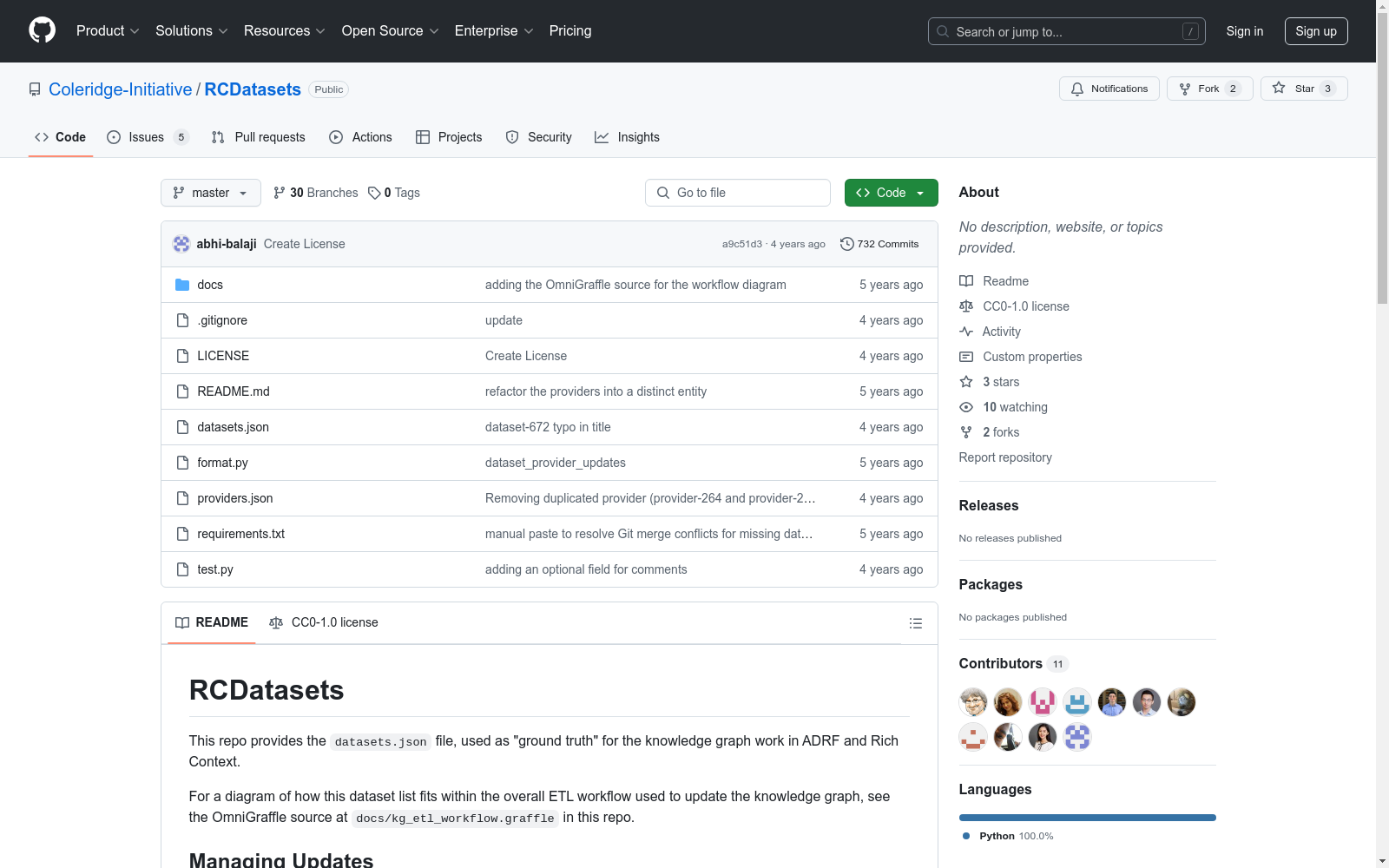Open the 732 Commits history link
1389x868 pixels.
(879, 244)
